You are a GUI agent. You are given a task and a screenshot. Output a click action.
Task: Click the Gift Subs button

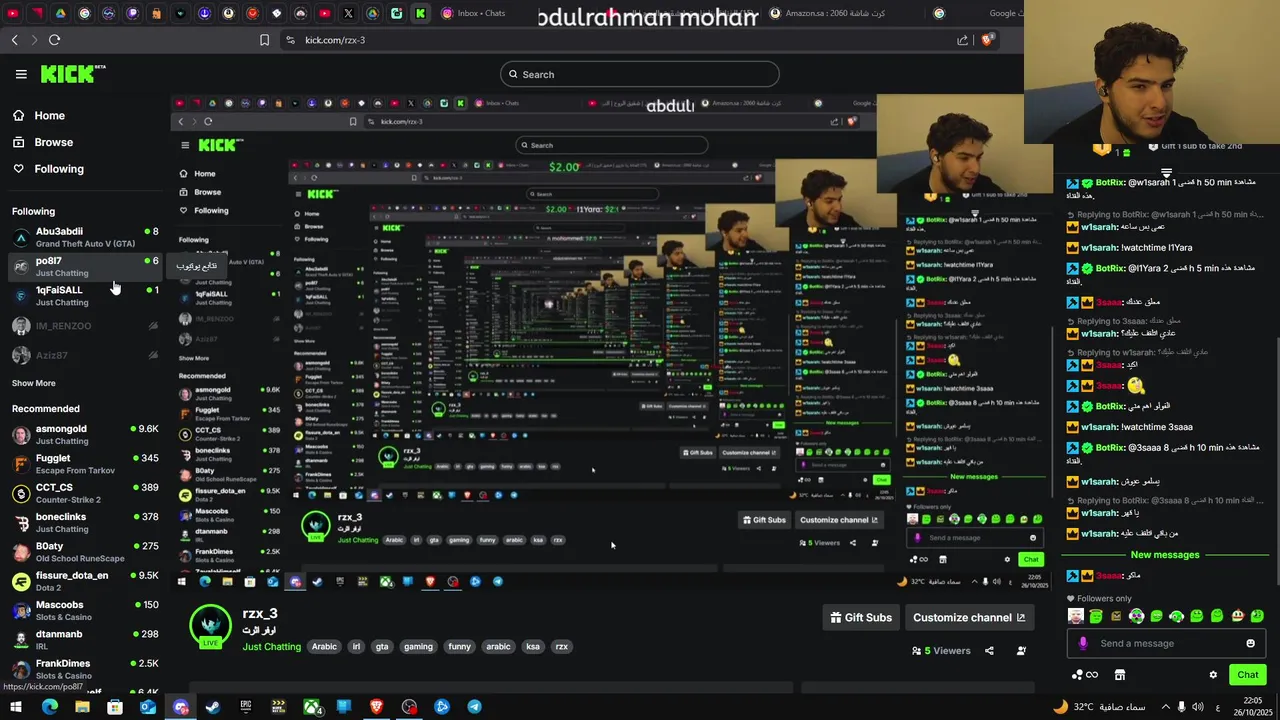(x=861, y=617)
